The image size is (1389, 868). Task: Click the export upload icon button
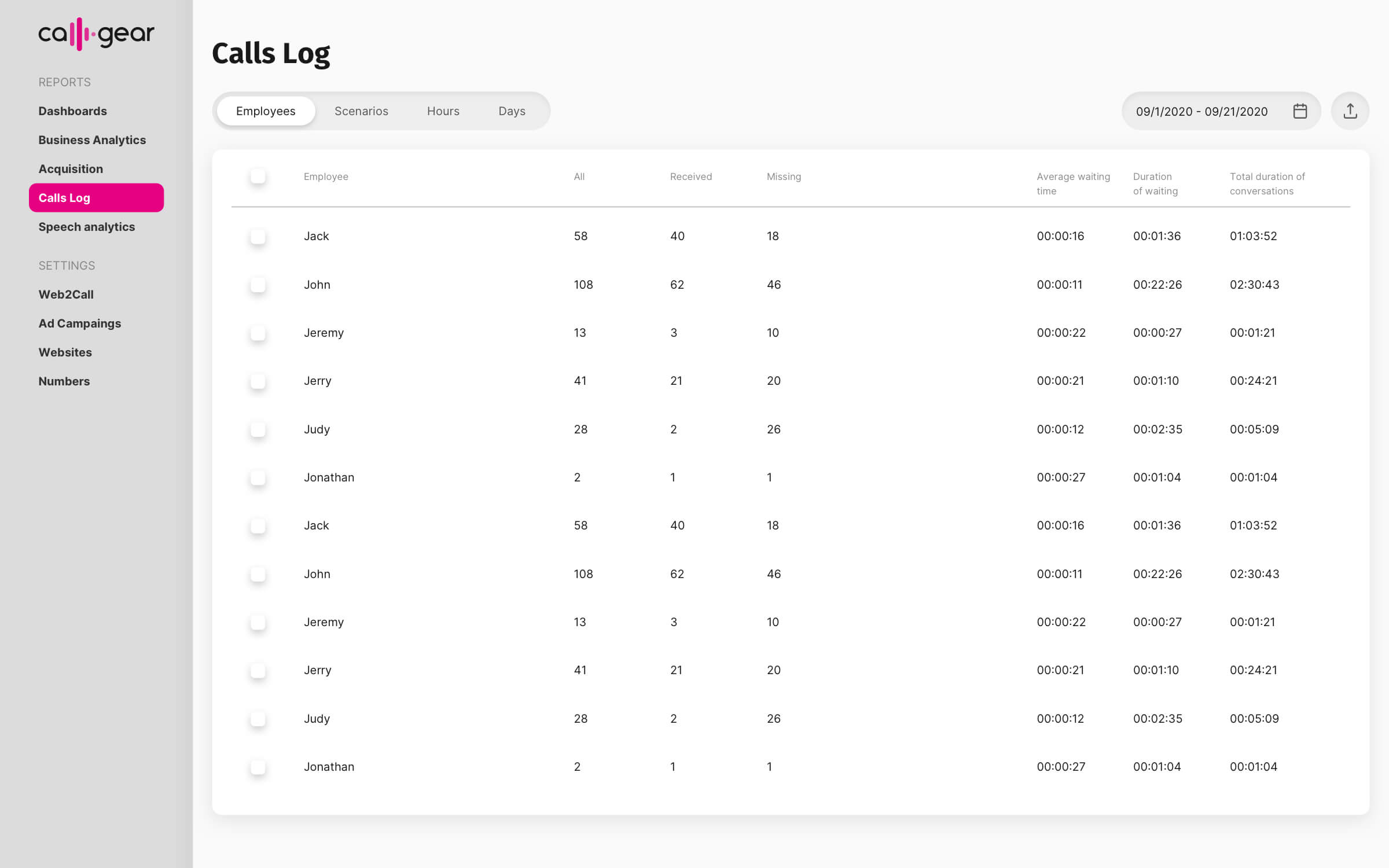pos(1350,111)
